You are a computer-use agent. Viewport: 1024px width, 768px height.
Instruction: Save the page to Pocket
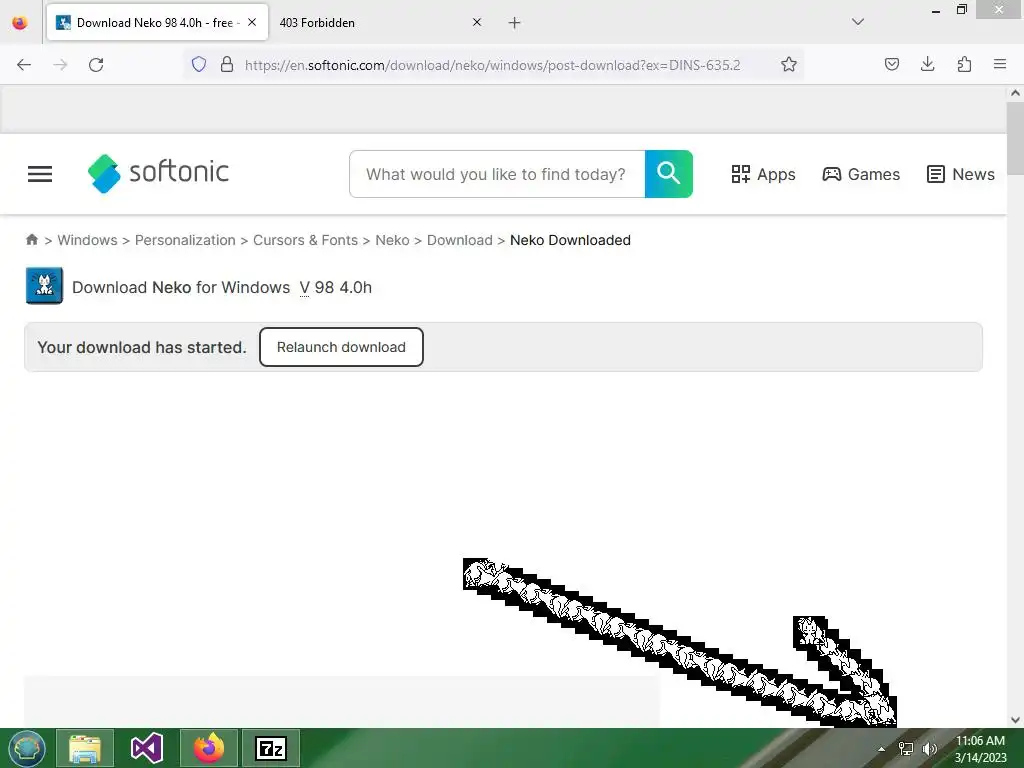click(892, 64)
